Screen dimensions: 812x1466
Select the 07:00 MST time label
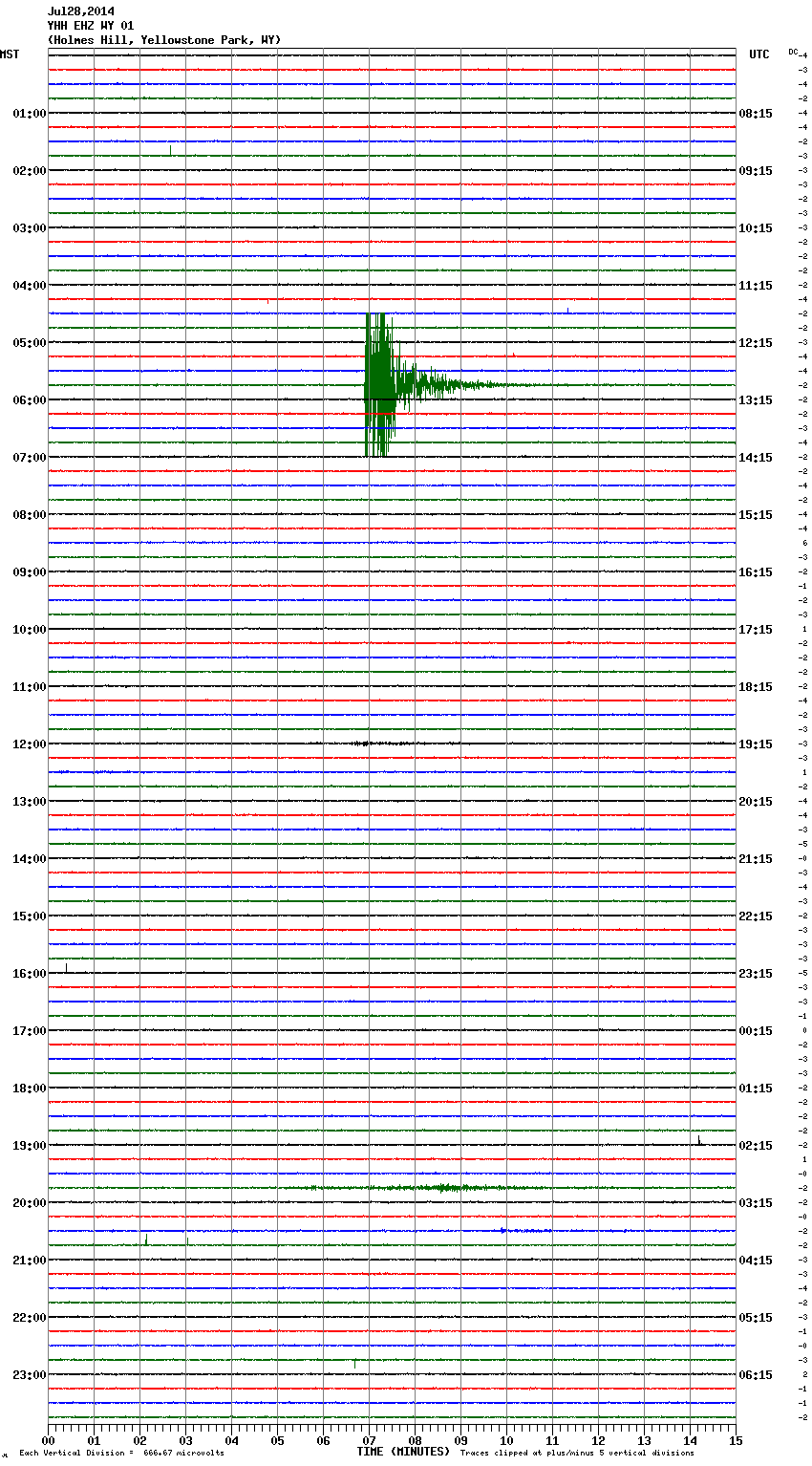tap(30, 458)
